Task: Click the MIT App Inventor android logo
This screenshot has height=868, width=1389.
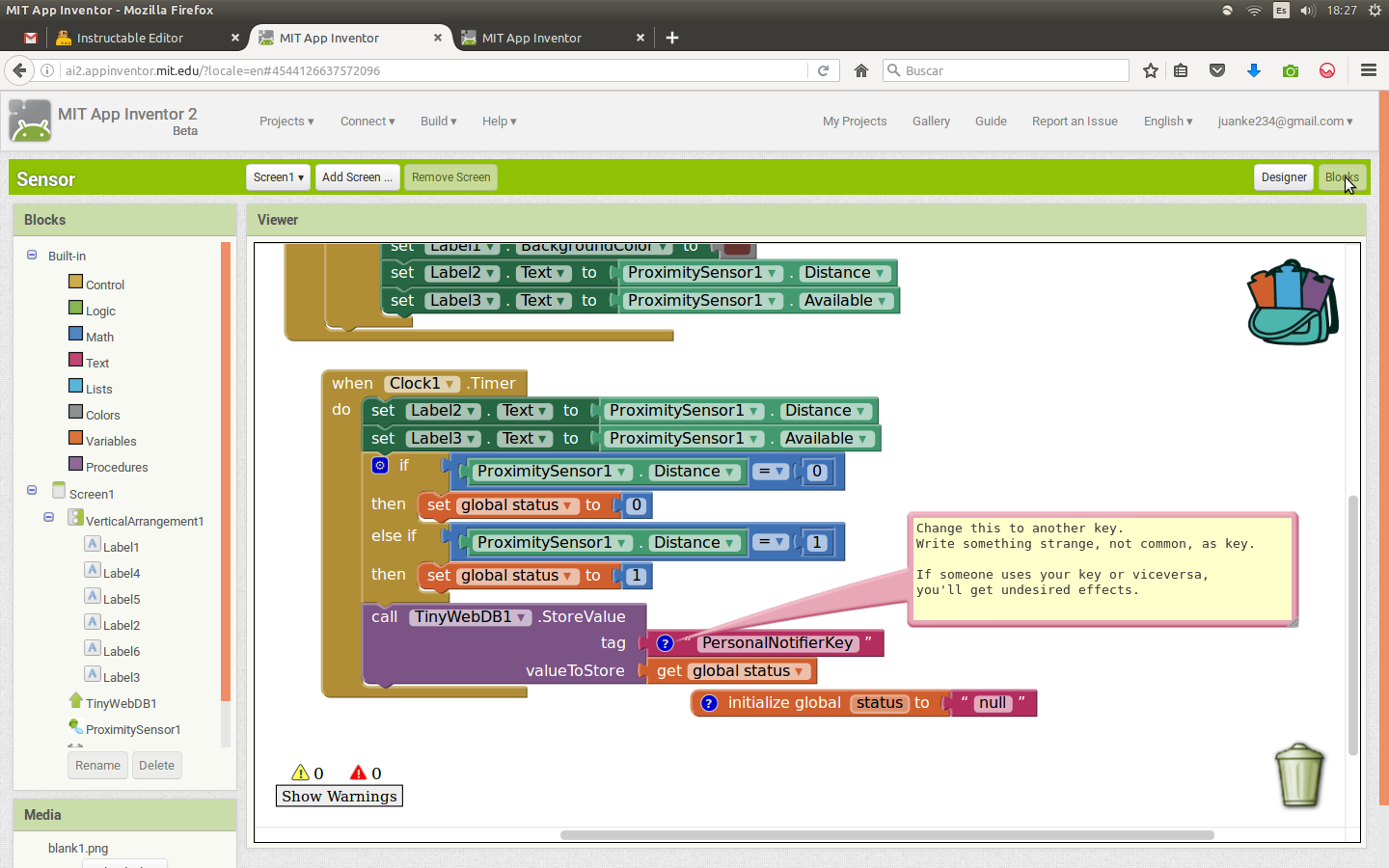Action: click(x=30, y=122)
